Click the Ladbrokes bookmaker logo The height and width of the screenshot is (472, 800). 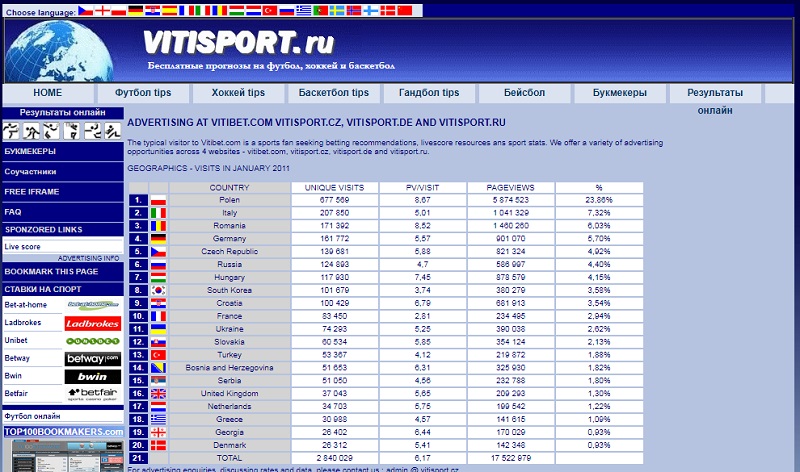93,323
